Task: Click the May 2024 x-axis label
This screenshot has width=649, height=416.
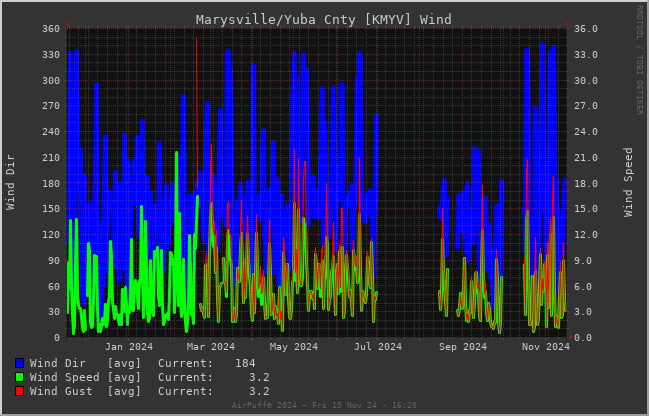Action: tap(294, 347)
